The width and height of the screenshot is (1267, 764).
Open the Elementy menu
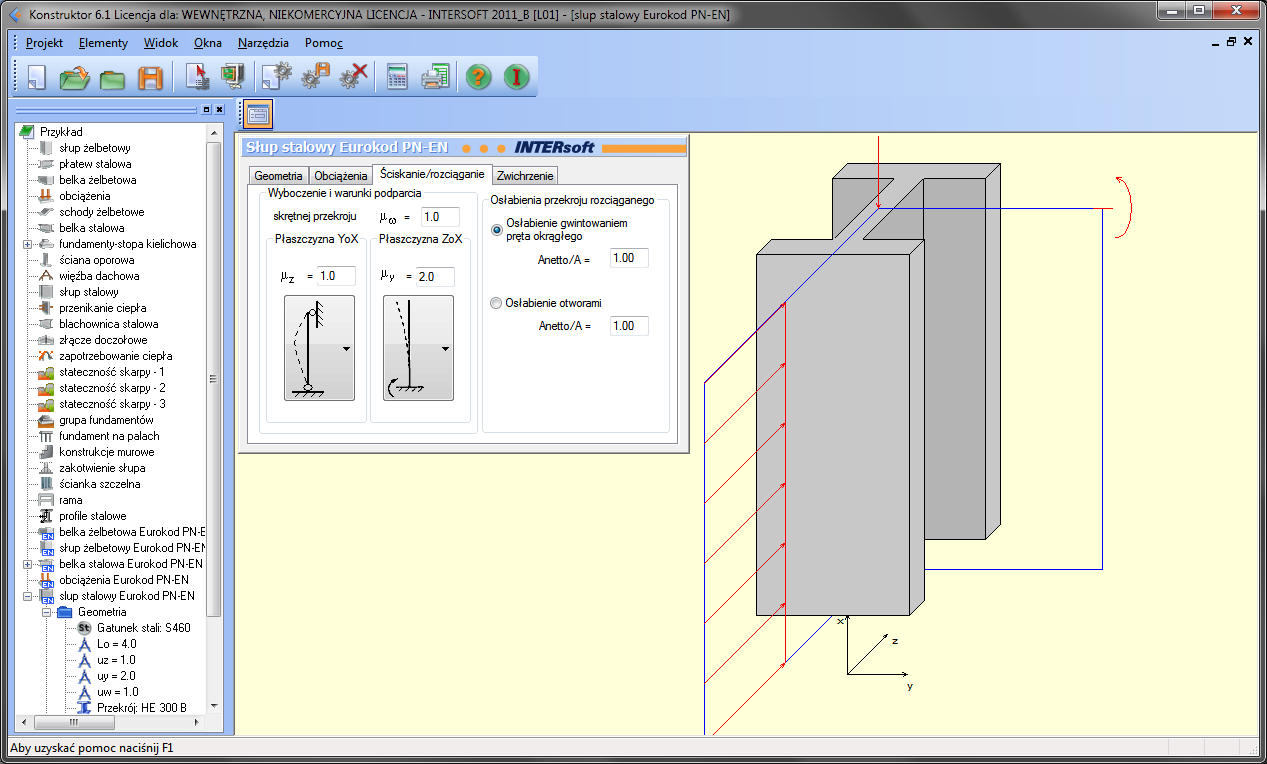103,43
